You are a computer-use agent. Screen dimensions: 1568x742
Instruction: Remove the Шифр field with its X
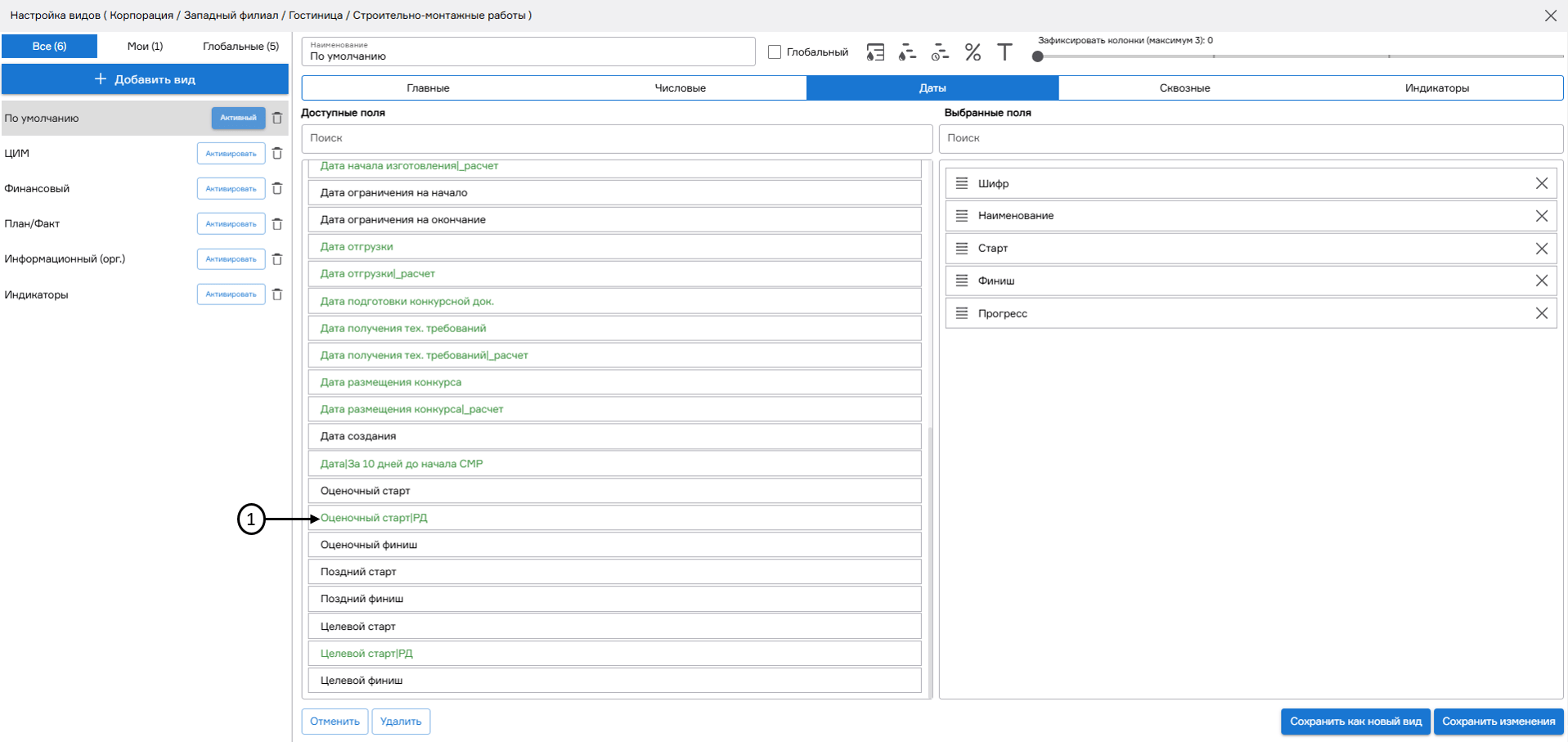click(1541, 183)
